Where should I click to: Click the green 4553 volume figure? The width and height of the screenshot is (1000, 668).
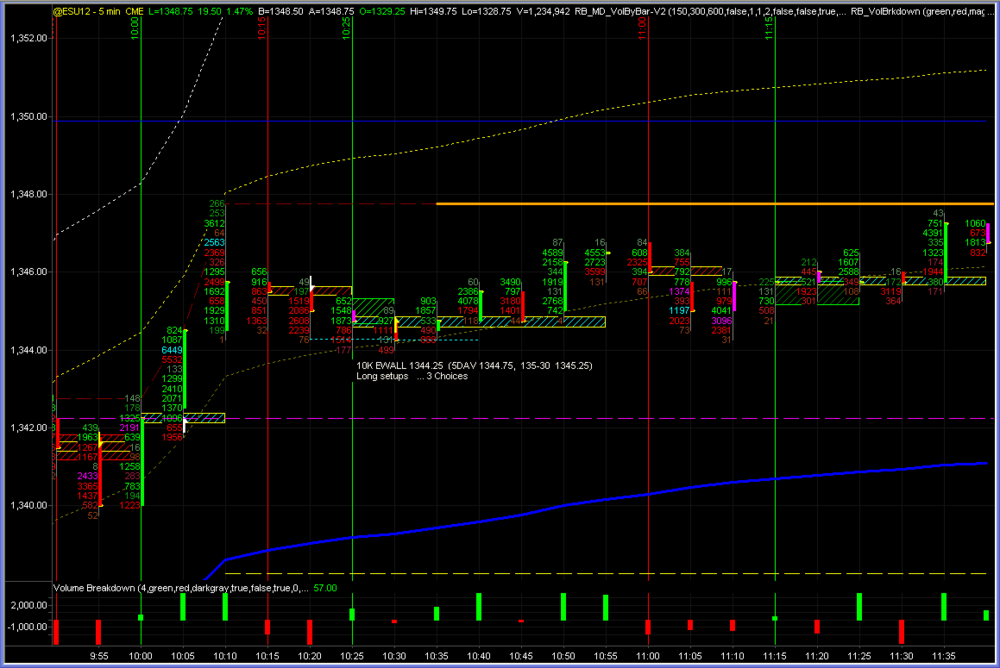pos(595,253)
